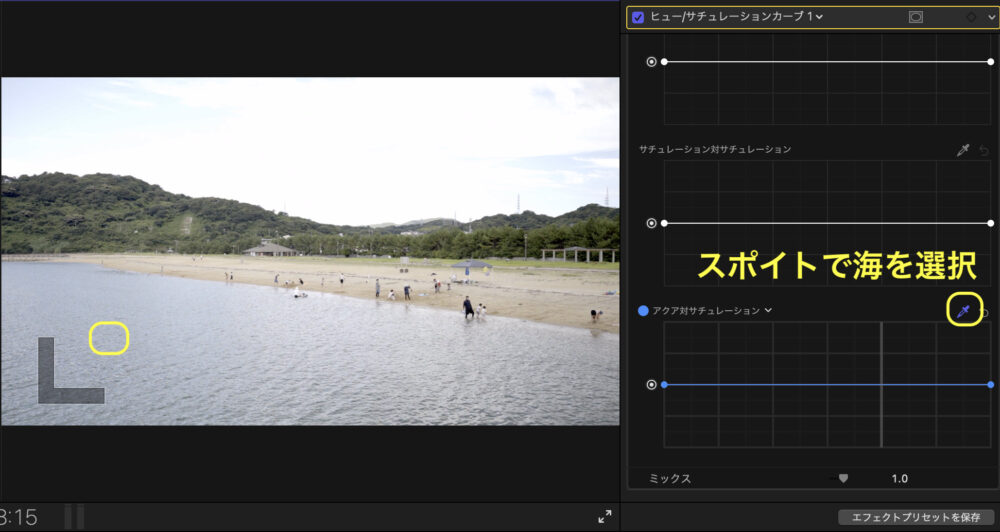Open the aqua vs saturation color dropdown

[x=768, y=311]
